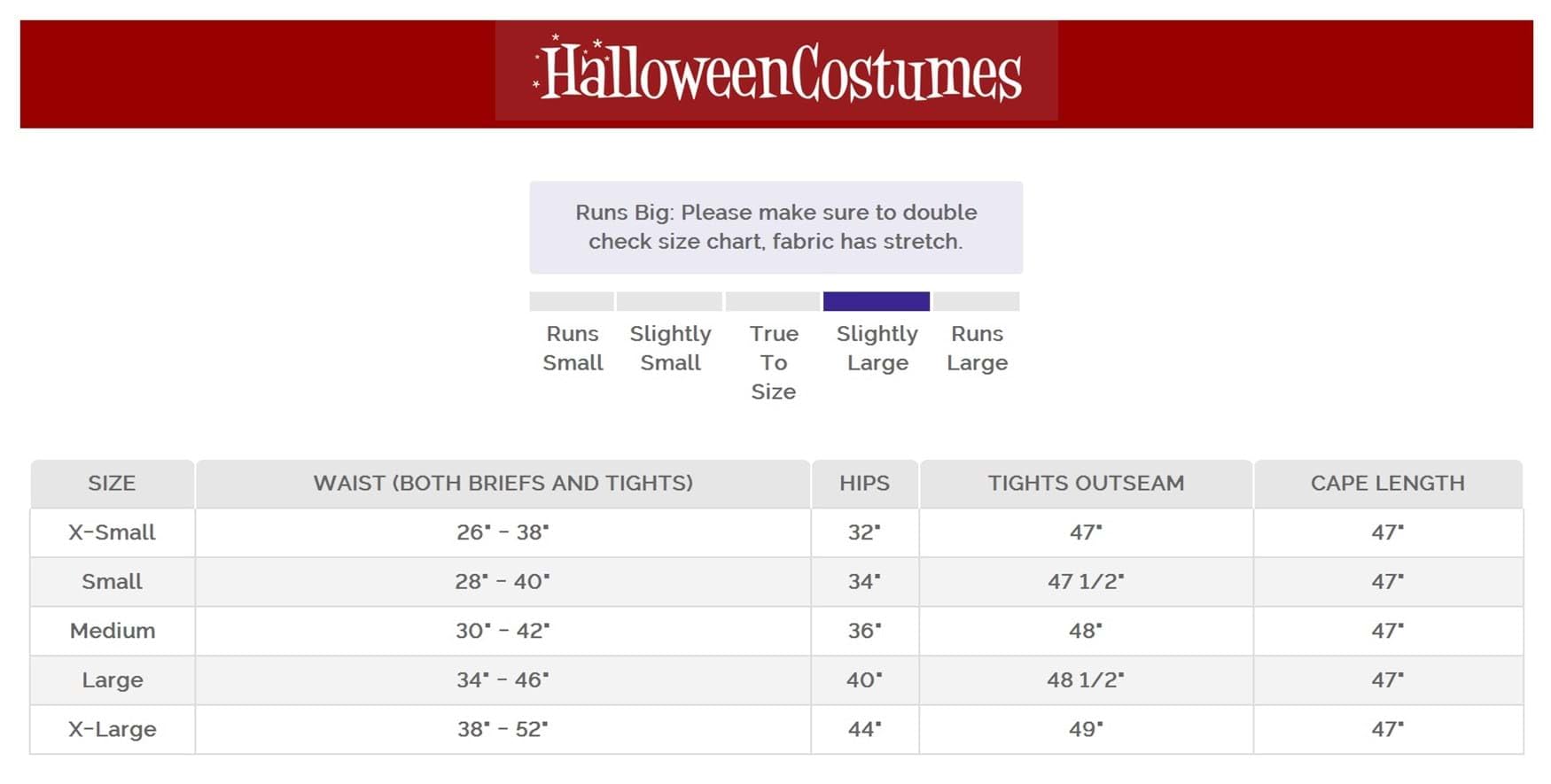
Task: Select the X-Large size row label
Action: 112,729
